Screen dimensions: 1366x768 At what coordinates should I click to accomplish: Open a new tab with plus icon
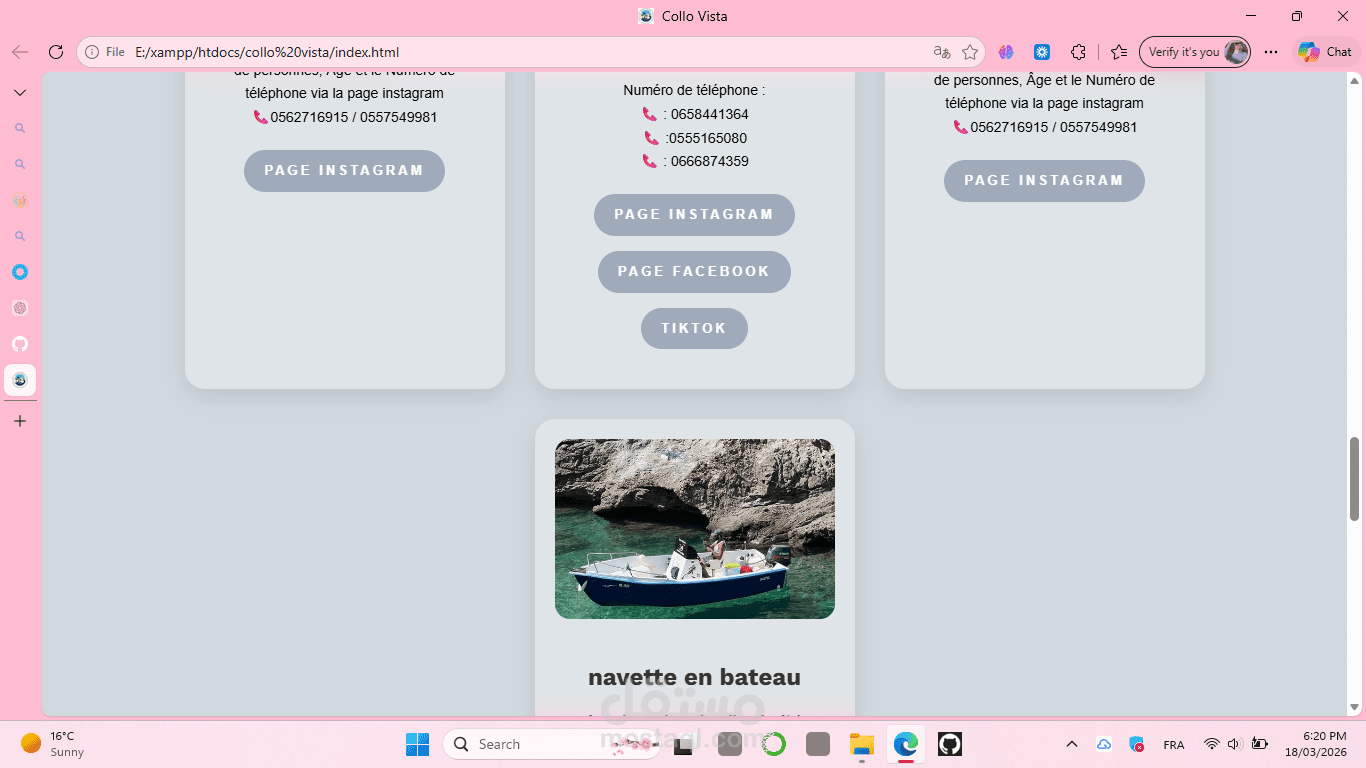(x=20, y=421)
